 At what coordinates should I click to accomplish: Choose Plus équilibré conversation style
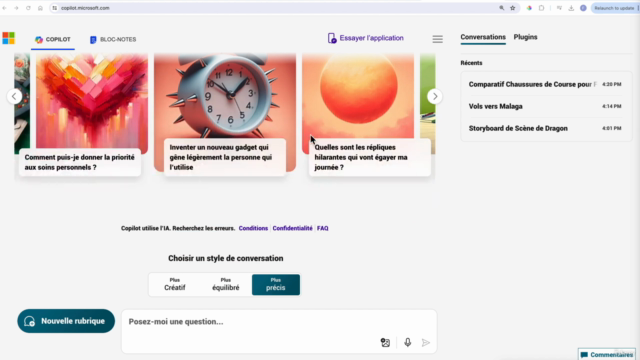click(226, 284)
